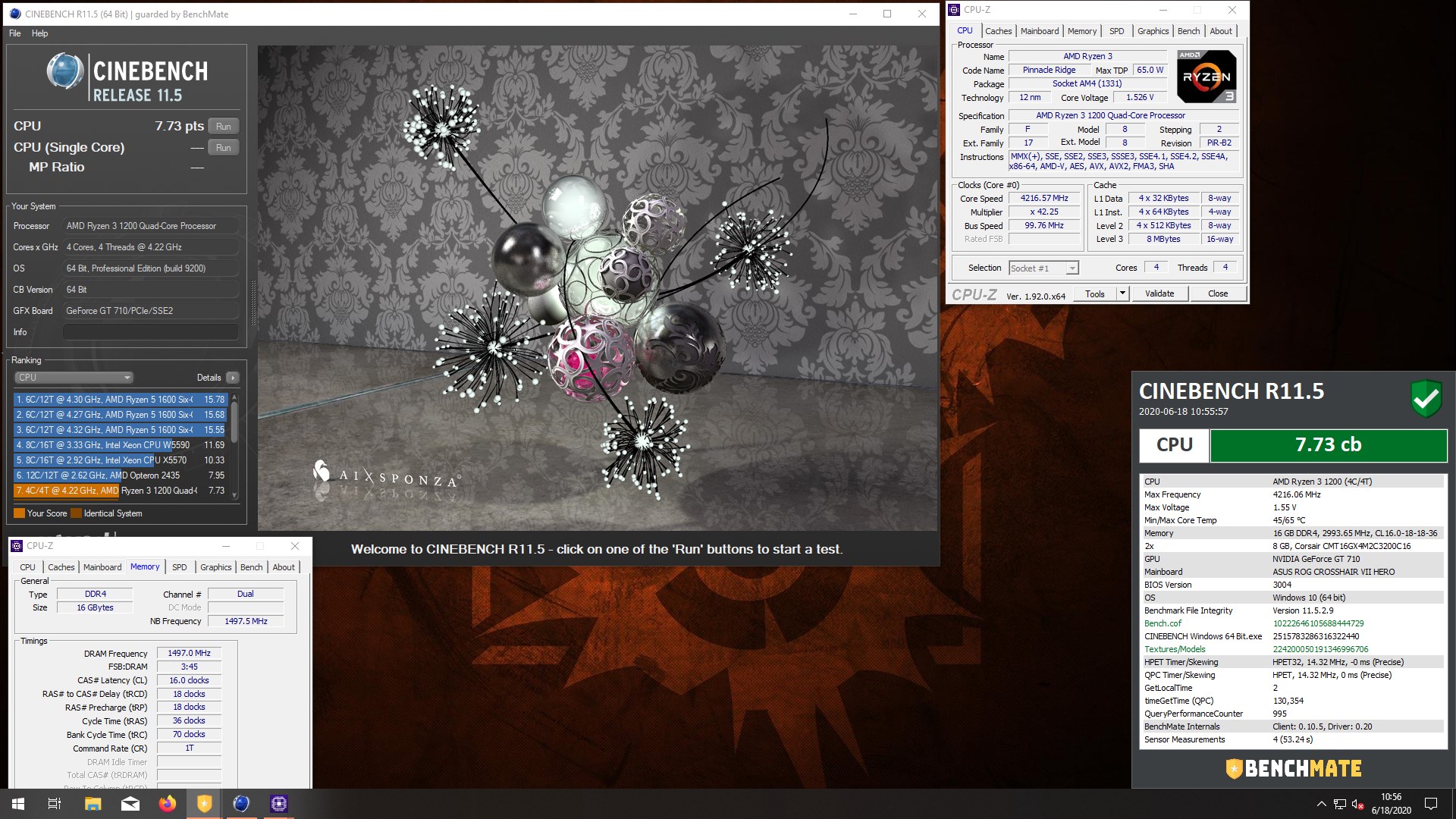Show hidden system tray icons

pos(1321,804)
